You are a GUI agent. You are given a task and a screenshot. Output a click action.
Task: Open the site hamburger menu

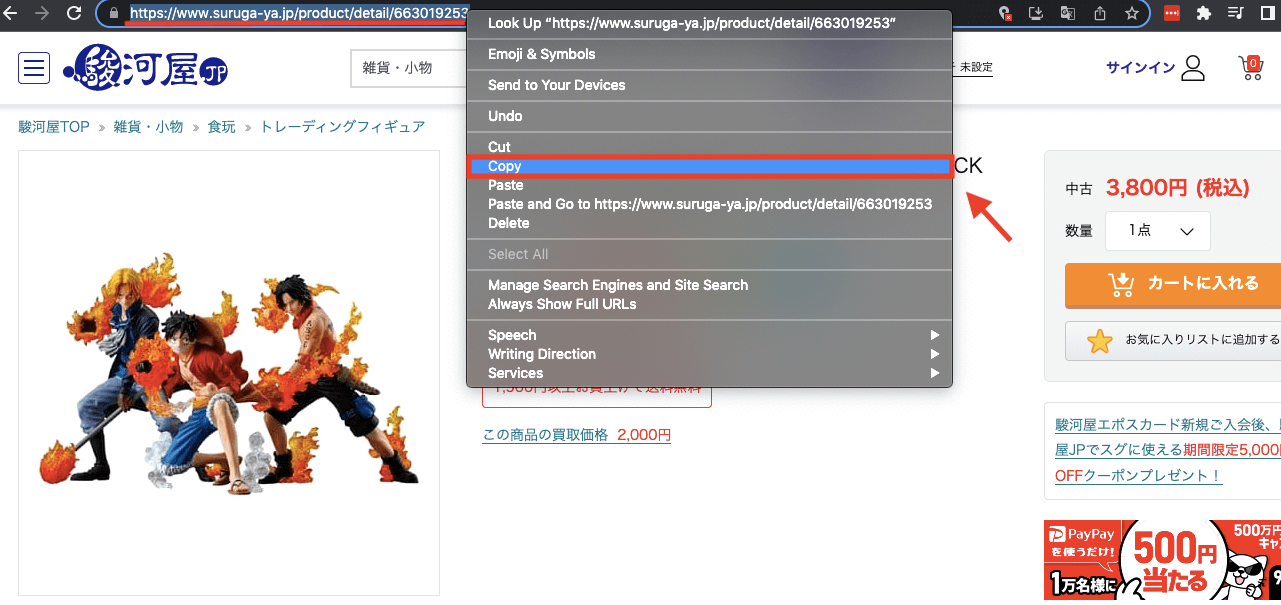click(34, 68)
